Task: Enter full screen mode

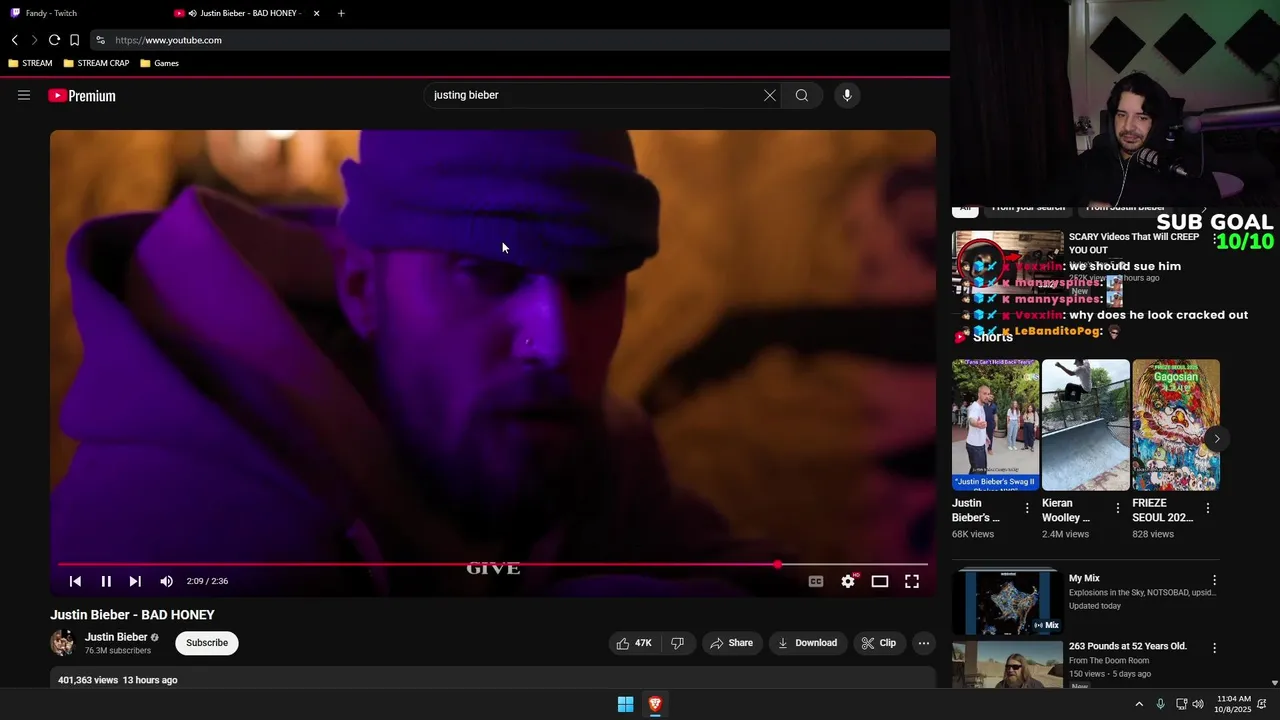Action: (912, 581)
